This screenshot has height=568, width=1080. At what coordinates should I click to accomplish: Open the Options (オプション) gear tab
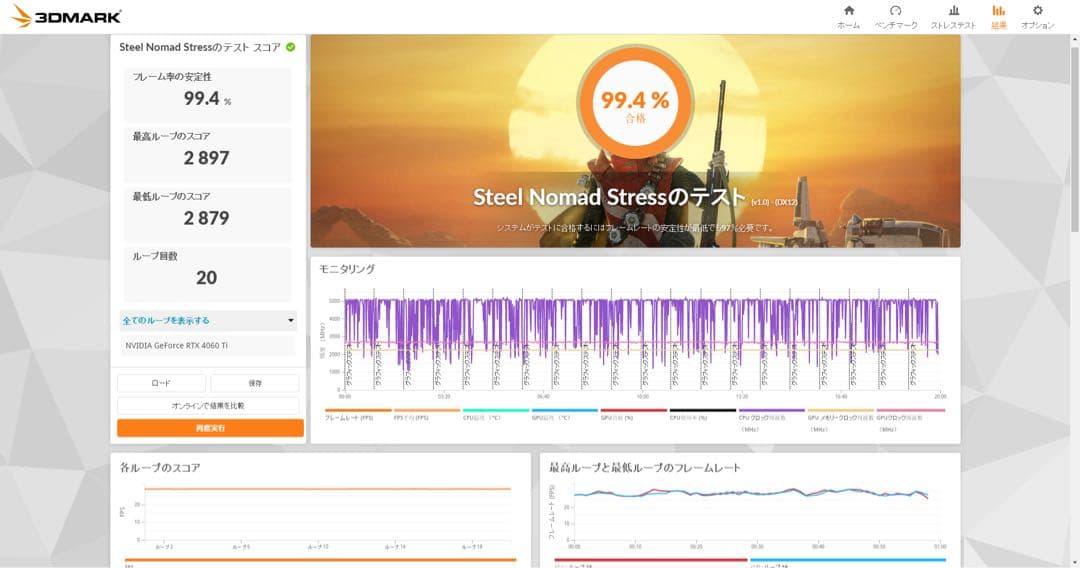coord(1037,17)
